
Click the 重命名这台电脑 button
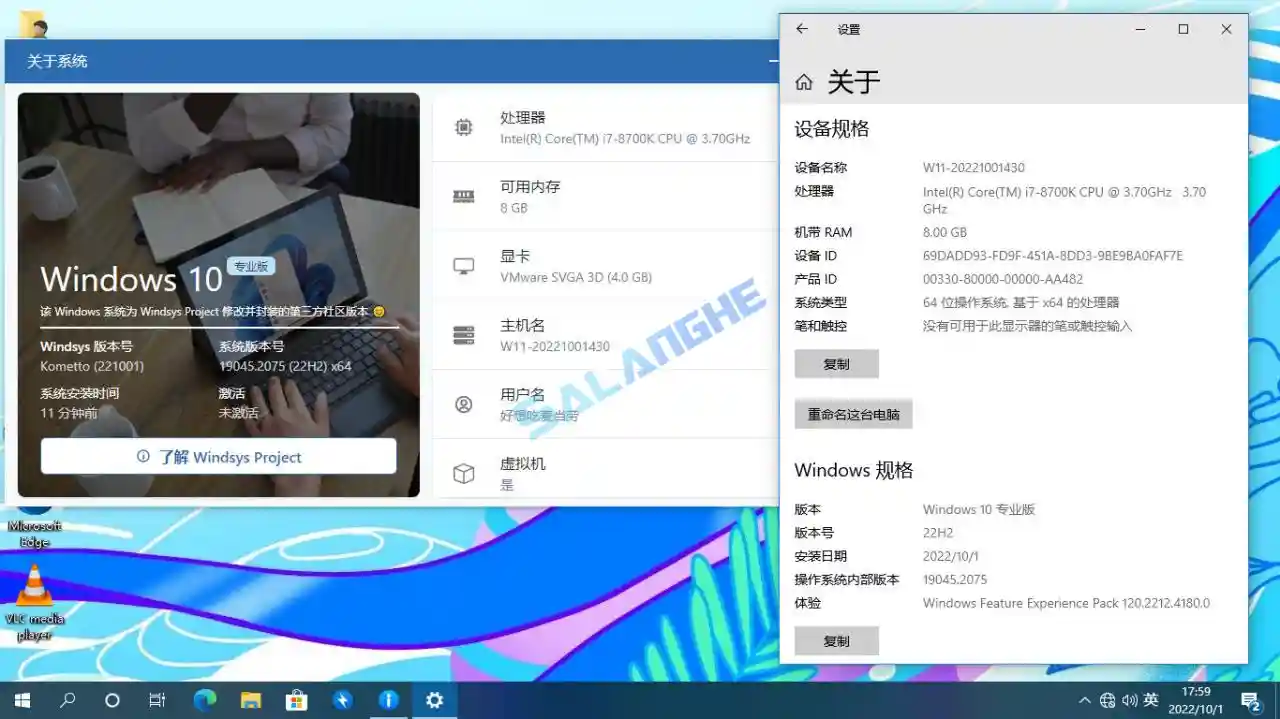853,413
